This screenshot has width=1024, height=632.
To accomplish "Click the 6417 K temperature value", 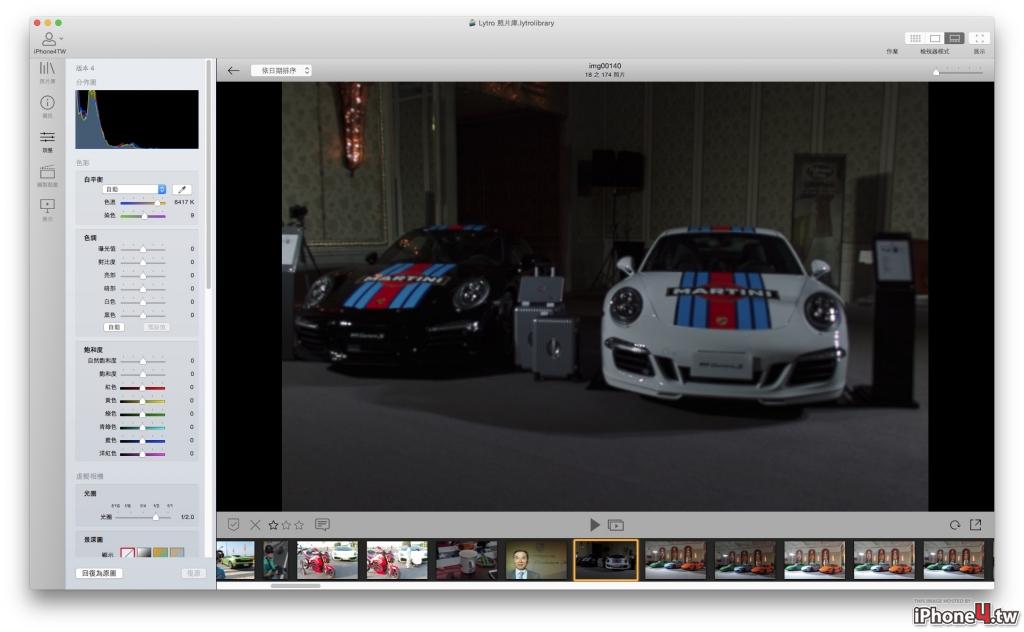I will [184, 202].
